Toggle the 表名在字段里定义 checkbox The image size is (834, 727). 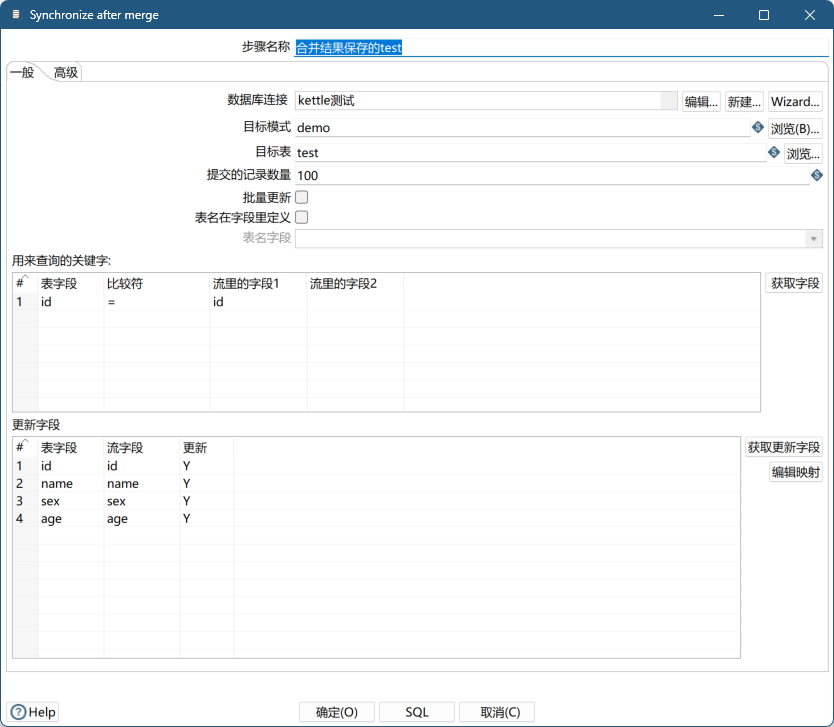tap(301, 217)
